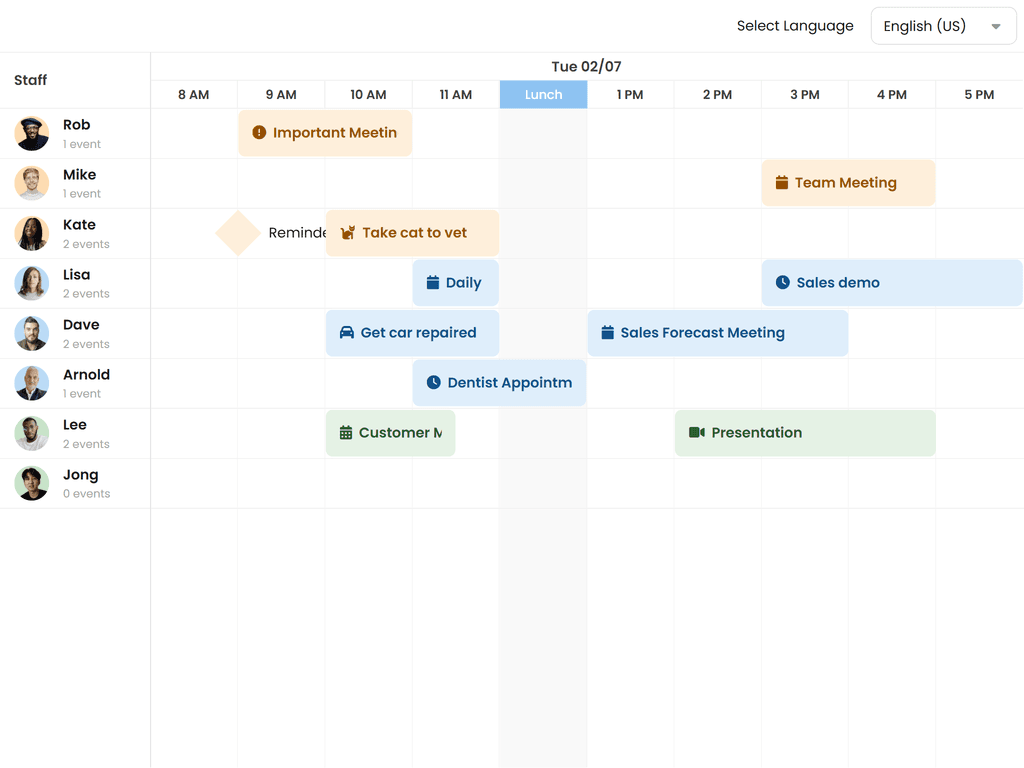Click the calendar grid icon on Customer event
The height and width of the screenshot is (768, 1024).
[346, 433]
